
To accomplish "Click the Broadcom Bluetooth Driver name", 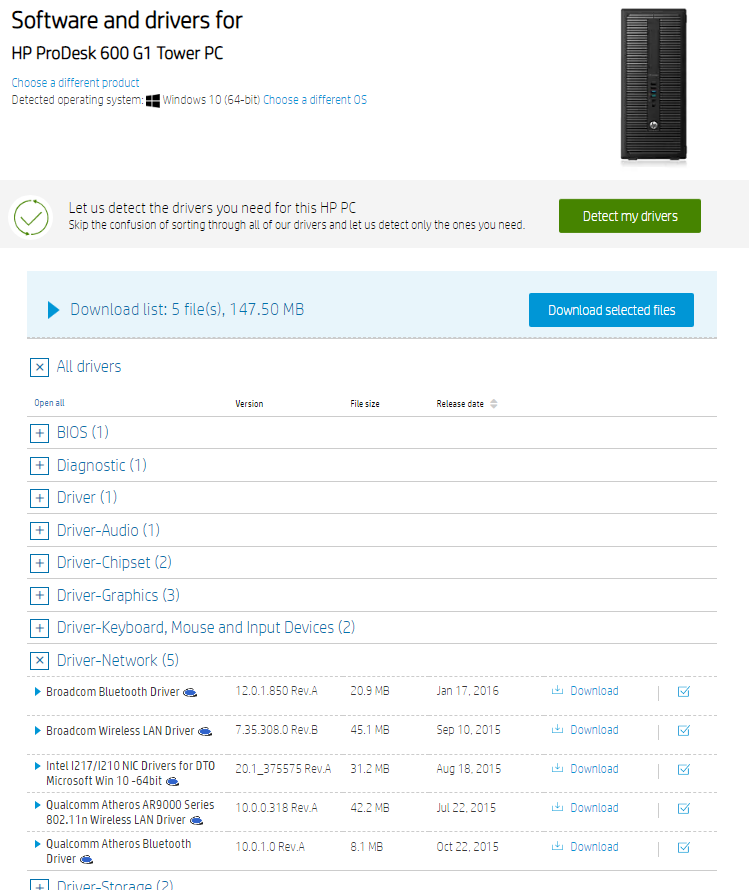I will pyautogui.click(x=112, y=692).
